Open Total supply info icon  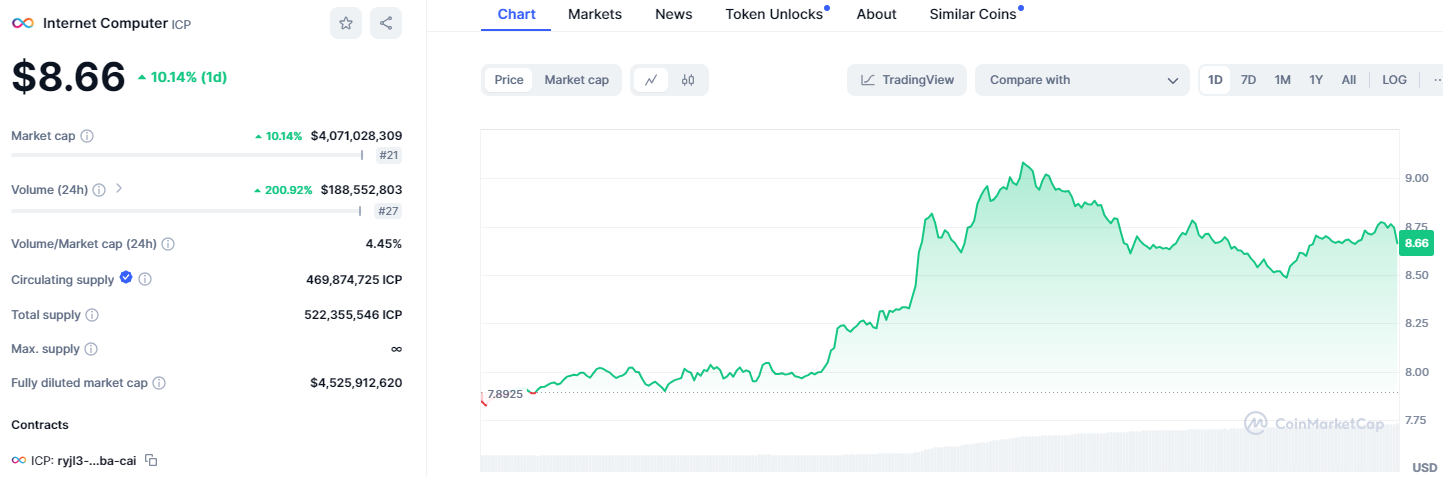[92, 315]
